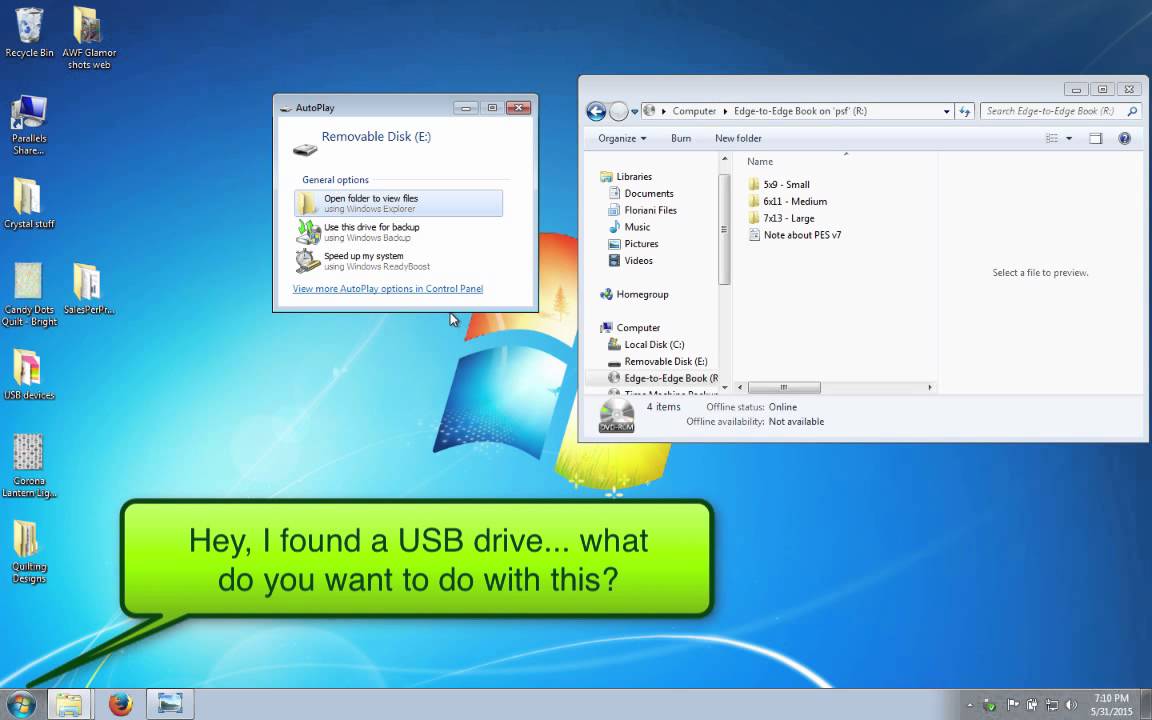Select Computer in the navigation tree
1152x720 pixels.
[630, 328]
